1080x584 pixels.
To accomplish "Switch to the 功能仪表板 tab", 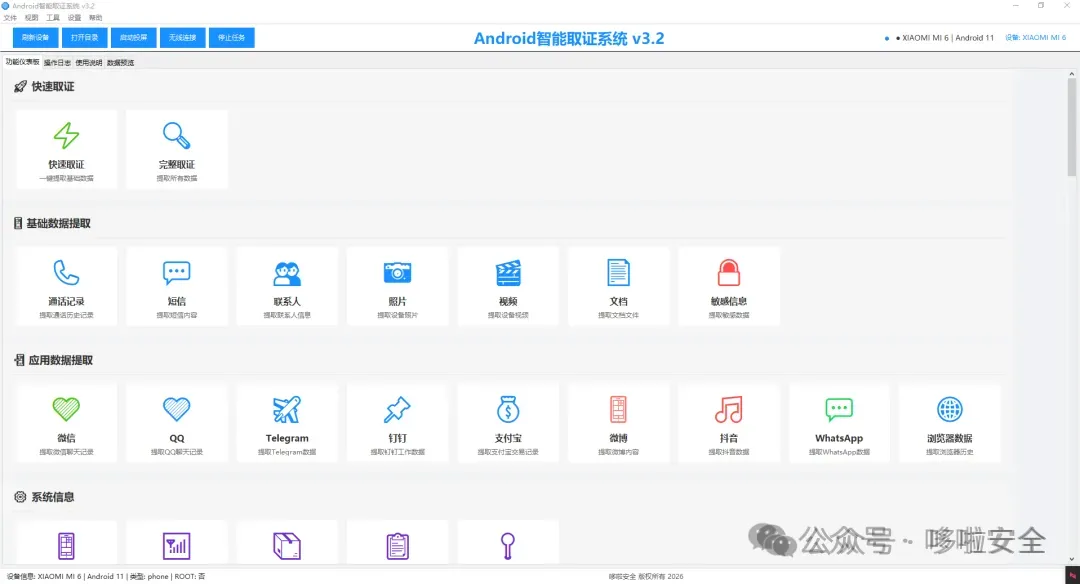I will click(x=23, y=62).
